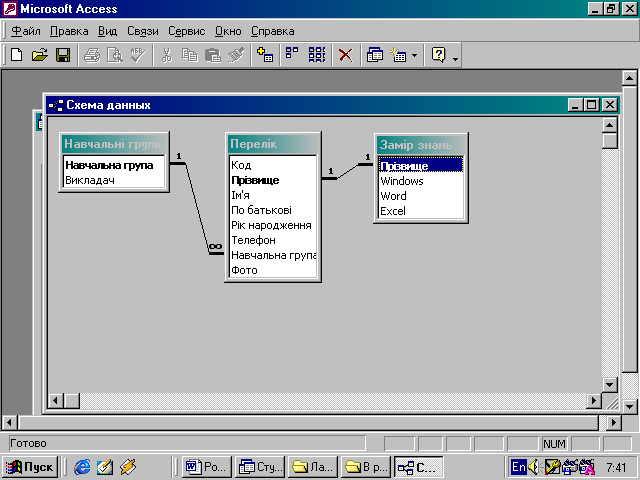Launch Internet Explorer from quick launch

pos(82,467)
